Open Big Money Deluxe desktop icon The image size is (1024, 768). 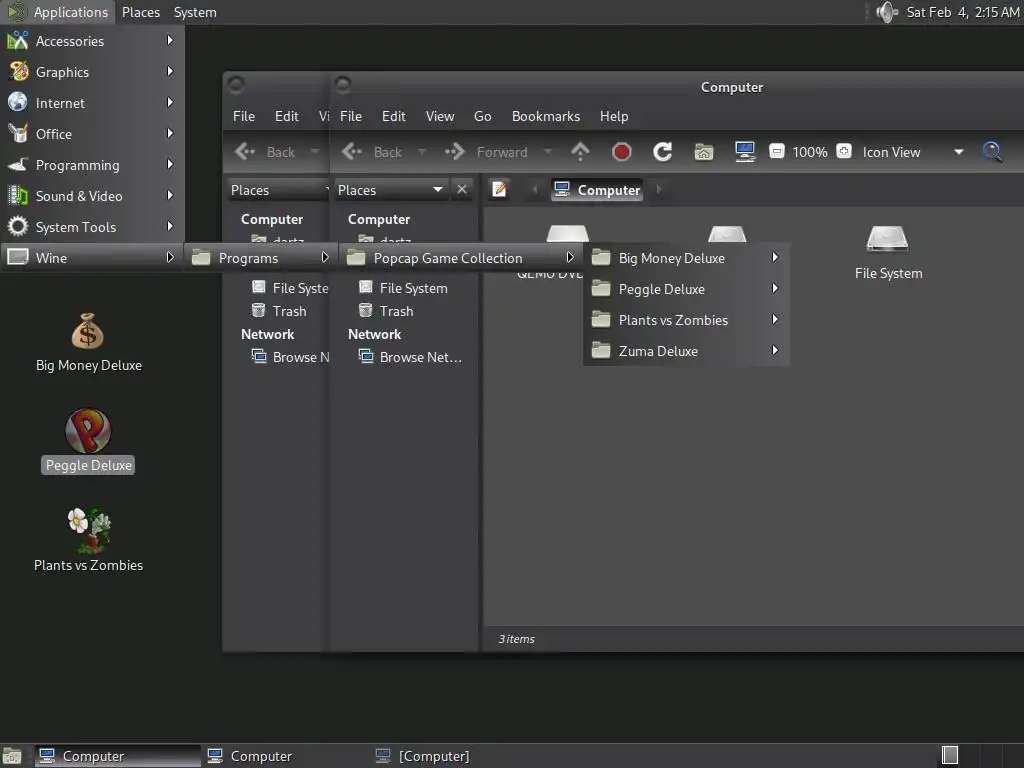coord(88,343)
